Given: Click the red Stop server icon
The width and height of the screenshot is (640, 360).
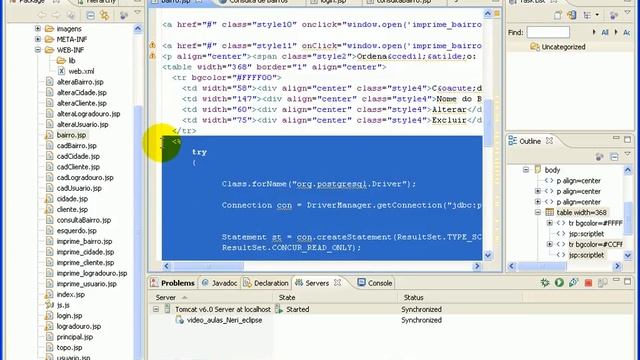Looking at the screenshot, I should (x=588, y=283).
